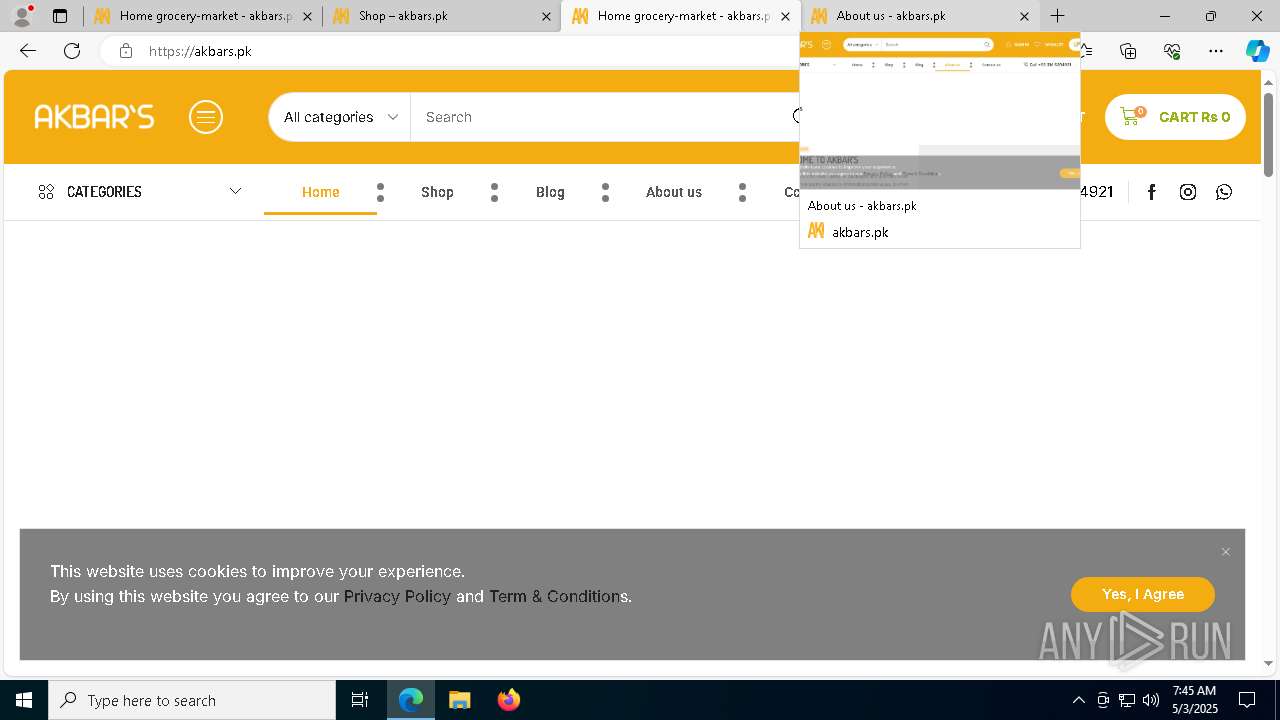Screen dimensions: 1280x720
Task: Click the product Search input field
Action: (x=605, y=117)
